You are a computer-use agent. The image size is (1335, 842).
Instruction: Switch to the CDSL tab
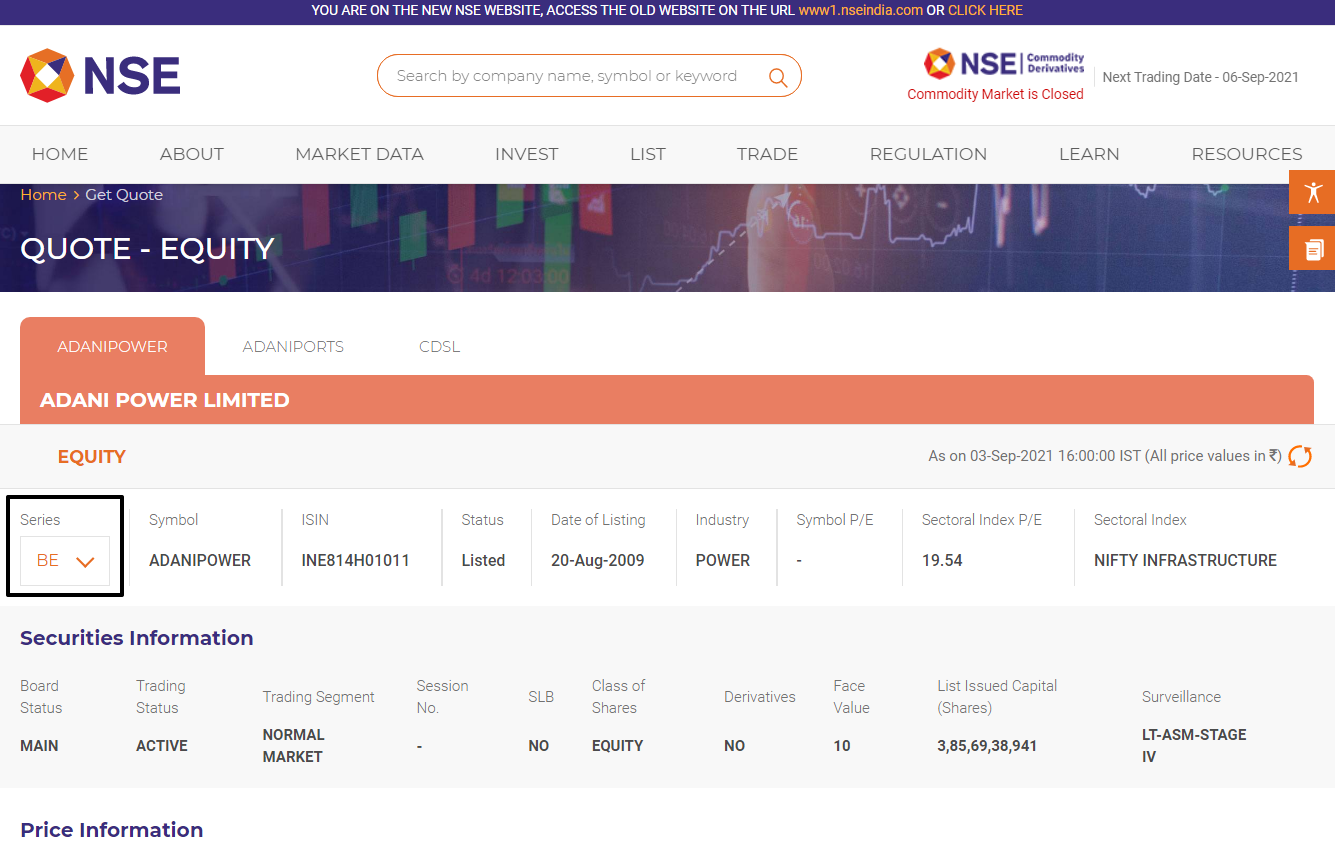(439, 346)
